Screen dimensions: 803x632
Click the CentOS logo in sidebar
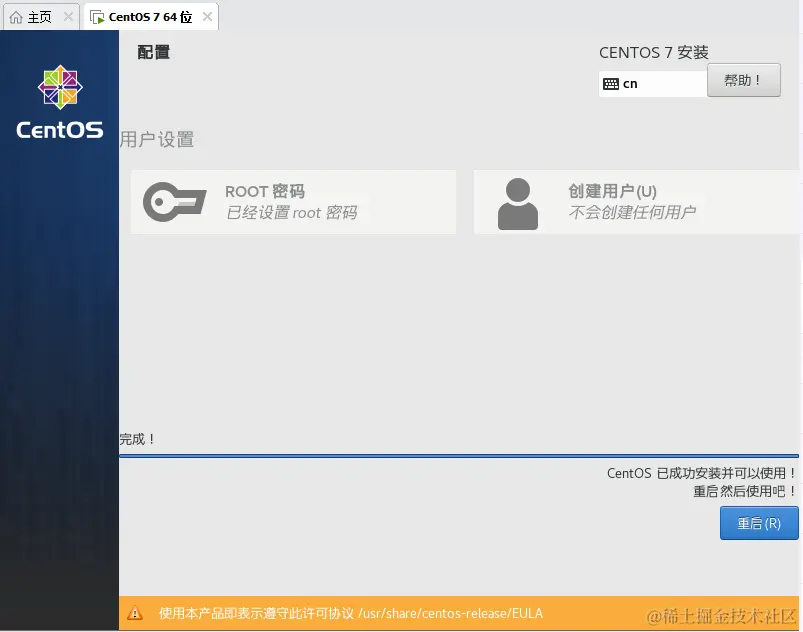point(60,102)
